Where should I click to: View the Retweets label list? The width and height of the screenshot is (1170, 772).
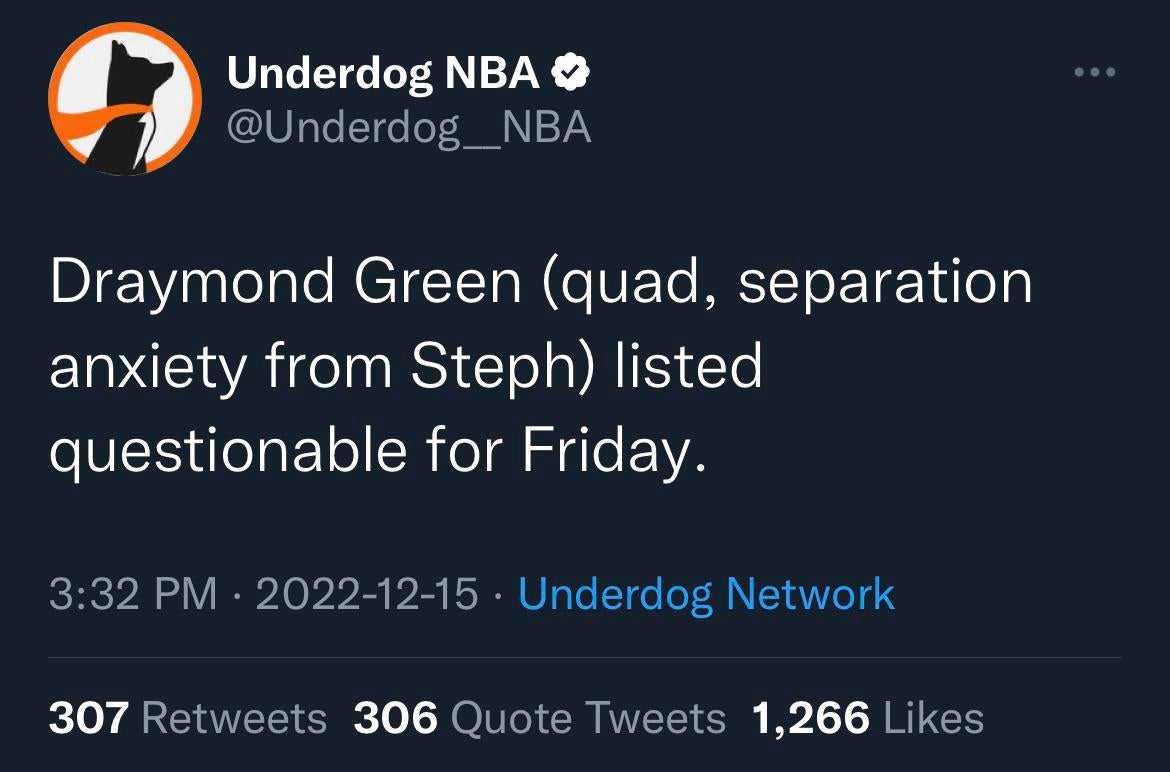(234, 718)
